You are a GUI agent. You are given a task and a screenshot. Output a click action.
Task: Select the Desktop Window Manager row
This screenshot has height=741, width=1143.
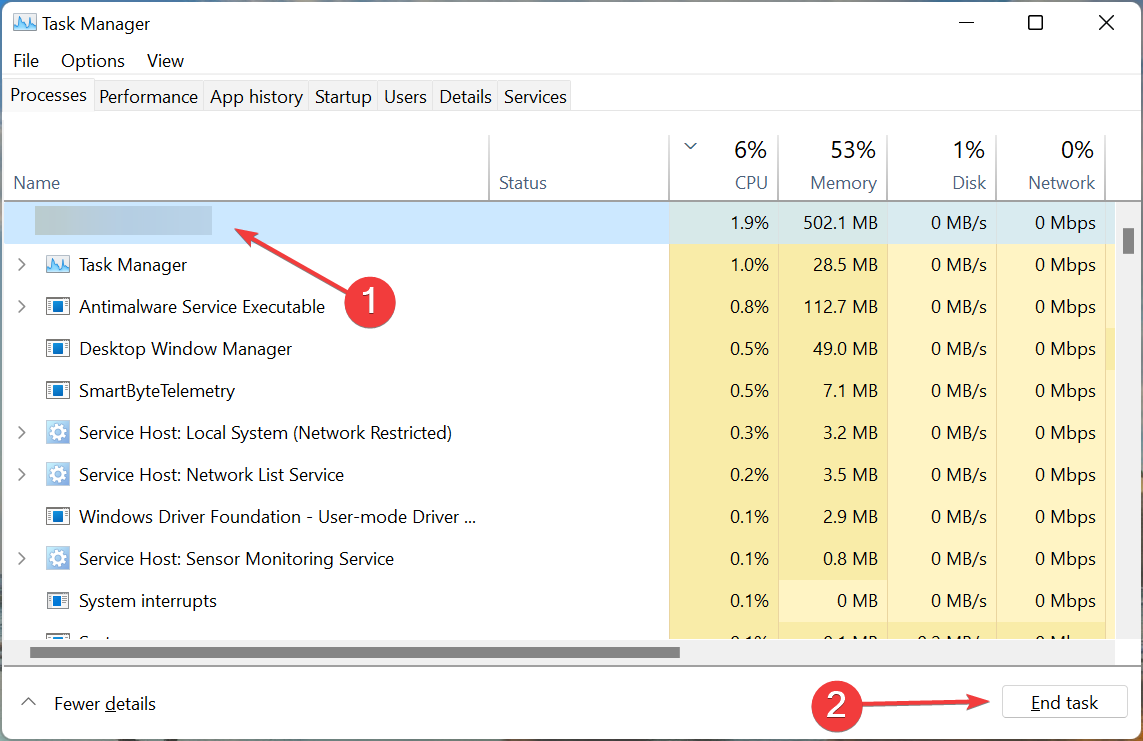coord(559,349)
